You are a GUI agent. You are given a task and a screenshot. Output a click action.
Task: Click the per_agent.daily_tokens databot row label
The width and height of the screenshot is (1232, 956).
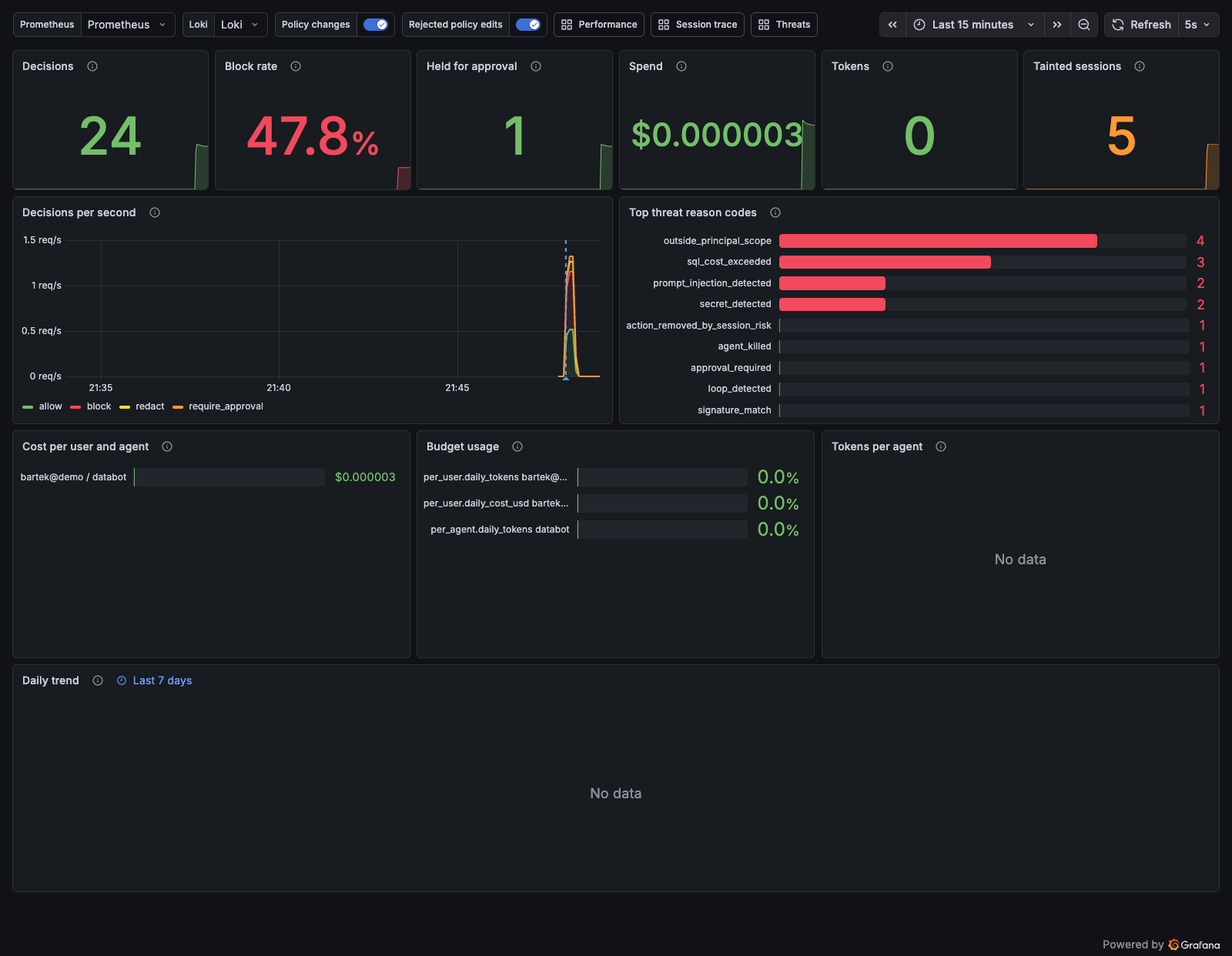(500, 530)
